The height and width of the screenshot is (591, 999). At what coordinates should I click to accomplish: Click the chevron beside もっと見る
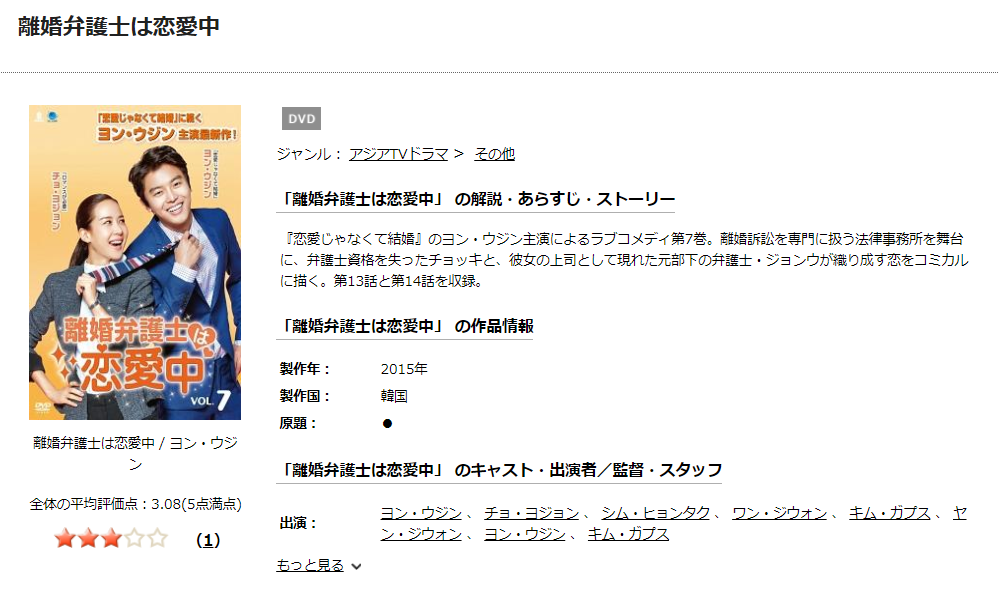[x=356, y=566]
